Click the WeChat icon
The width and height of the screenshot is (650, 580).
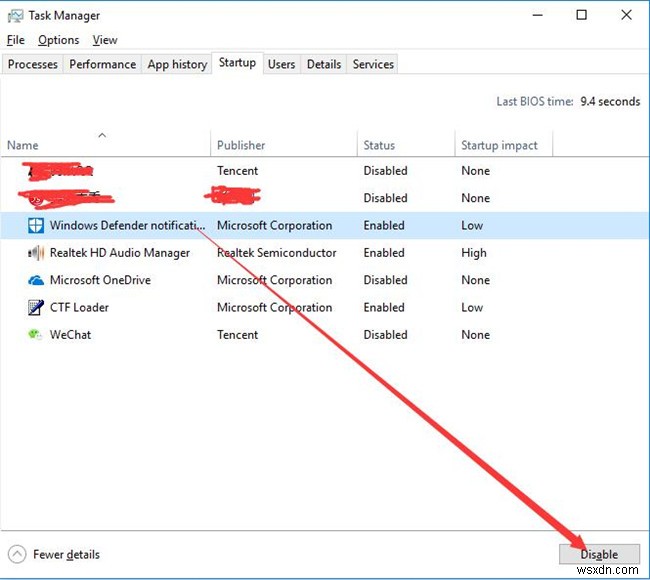35,335
